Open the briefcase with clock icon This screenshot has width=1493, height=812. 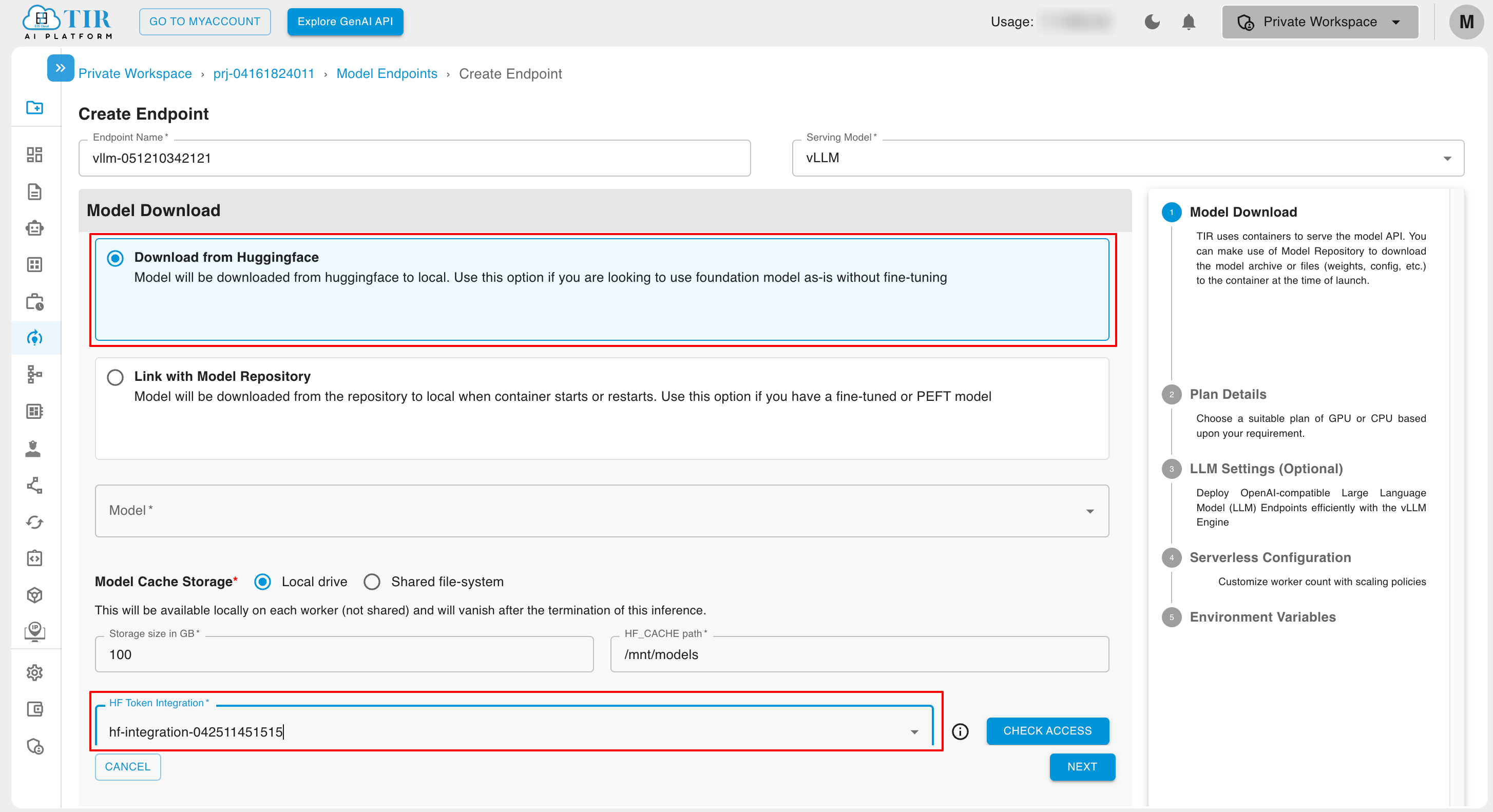[35, 301]
